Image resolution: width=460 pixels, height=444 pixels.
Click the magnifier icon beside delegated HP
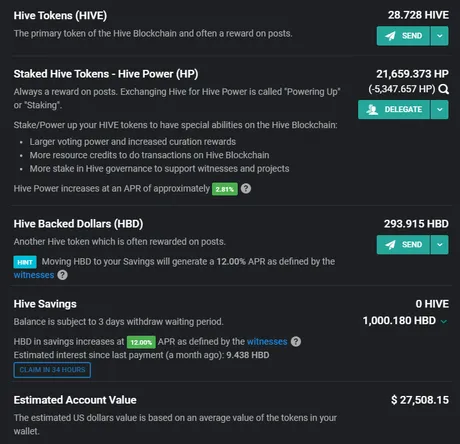[x=443, y=89]
